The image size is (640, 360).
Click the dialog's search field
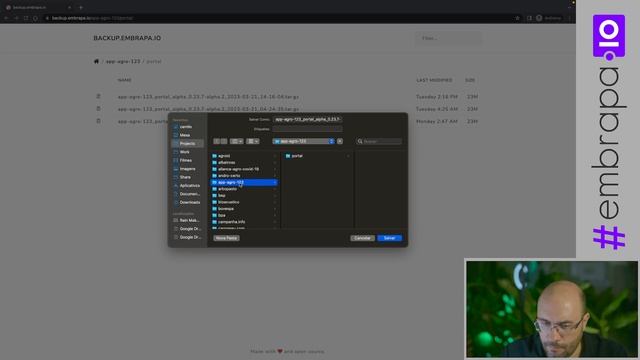[x=379, y=141]
